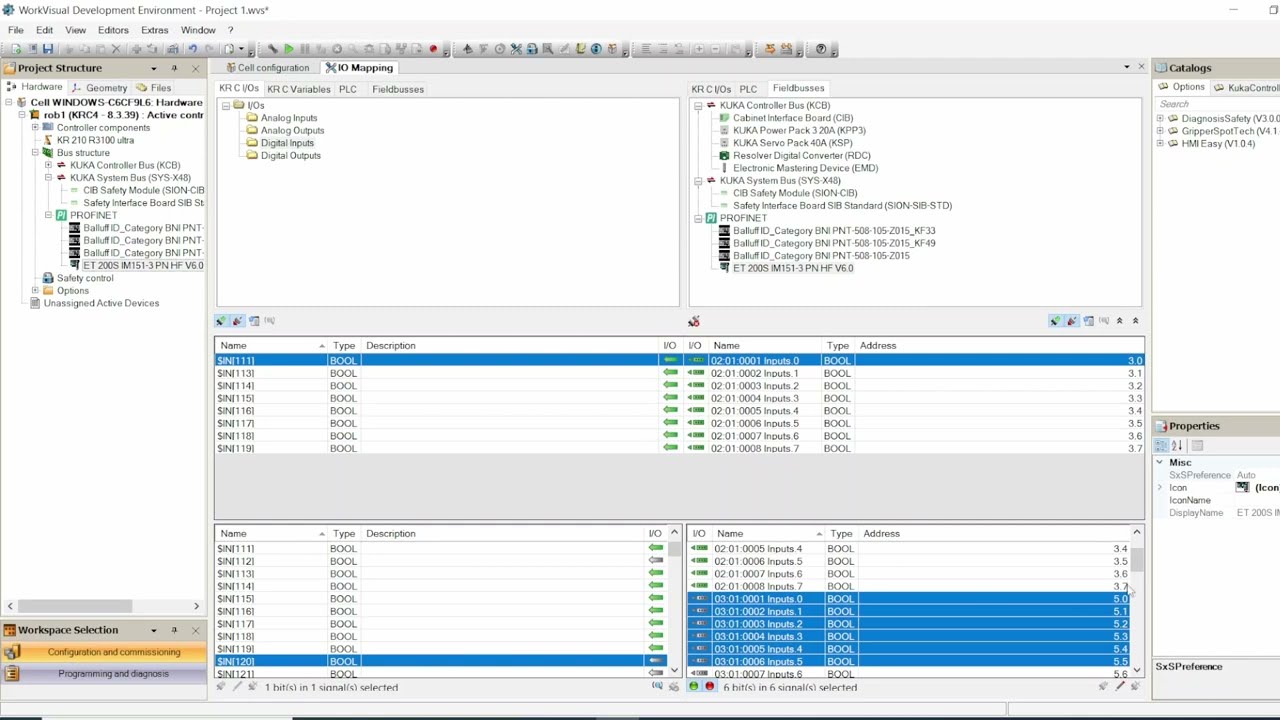Close the IO Mapping editor tab area

[x=1141, y=67]
